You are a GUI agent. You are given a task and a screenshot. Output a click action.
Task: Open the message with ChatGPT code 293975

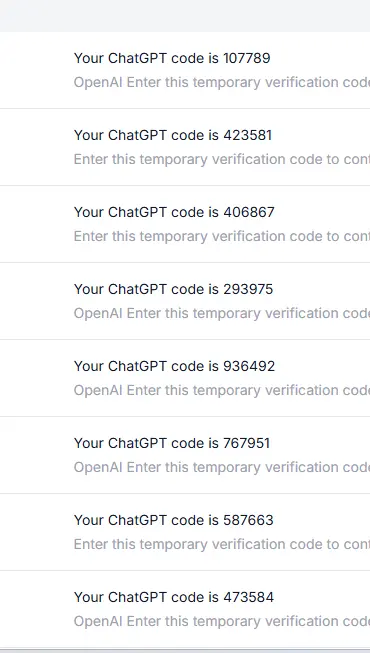pos(185,301)
